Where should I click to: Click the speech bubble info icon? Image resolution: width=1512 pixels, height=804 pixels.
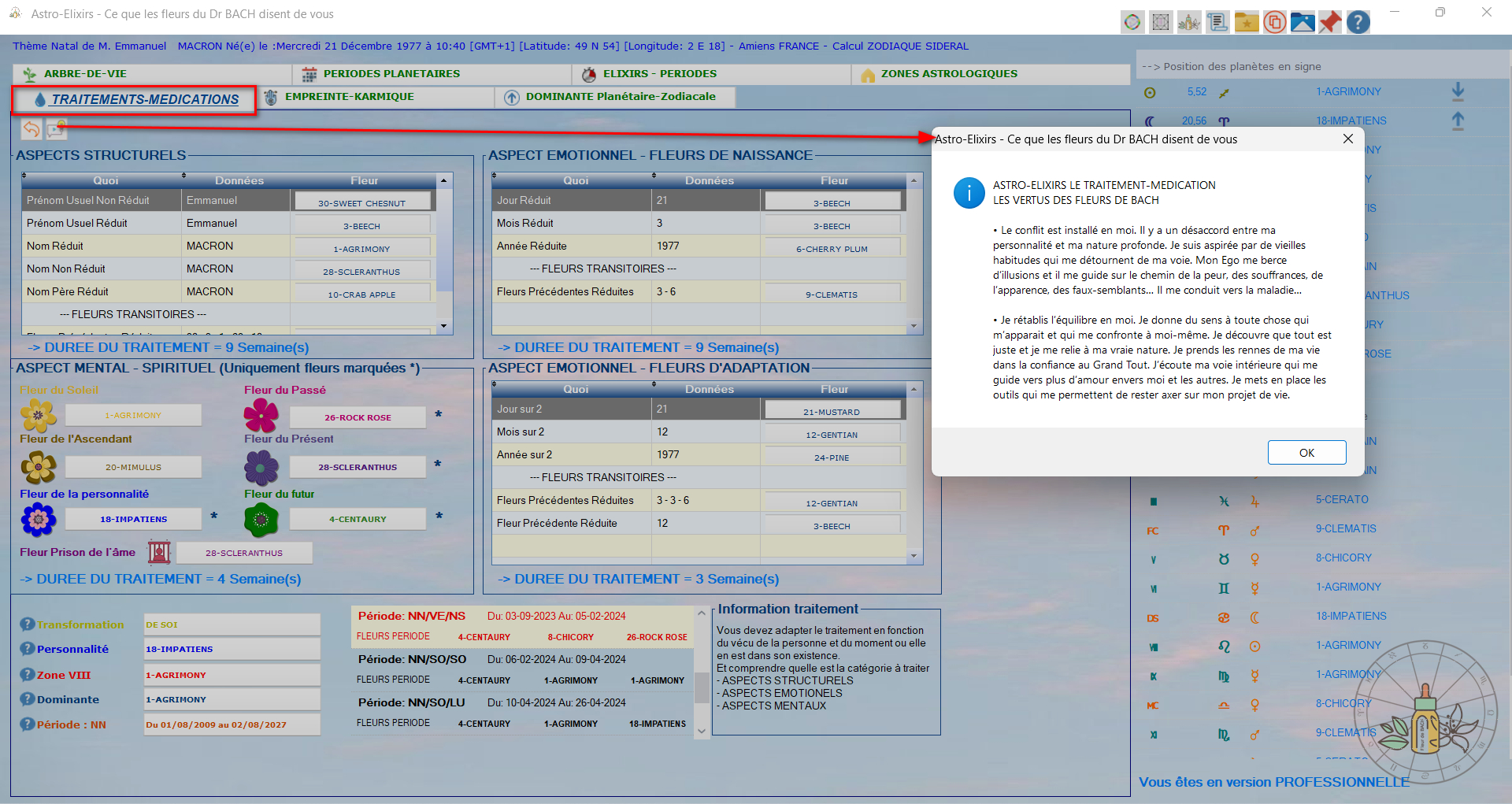[56, 128]
